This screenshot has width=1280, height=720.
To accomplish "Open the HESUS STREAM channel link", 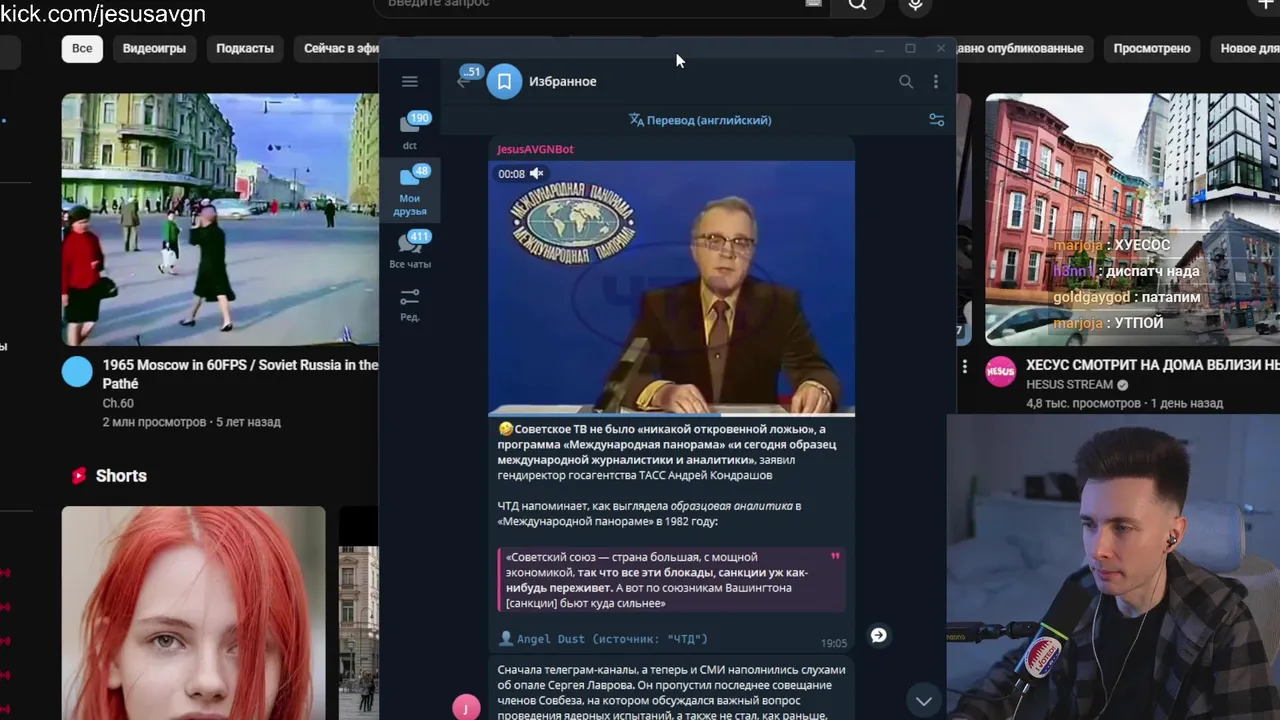I will click(x=1069, y=385).
